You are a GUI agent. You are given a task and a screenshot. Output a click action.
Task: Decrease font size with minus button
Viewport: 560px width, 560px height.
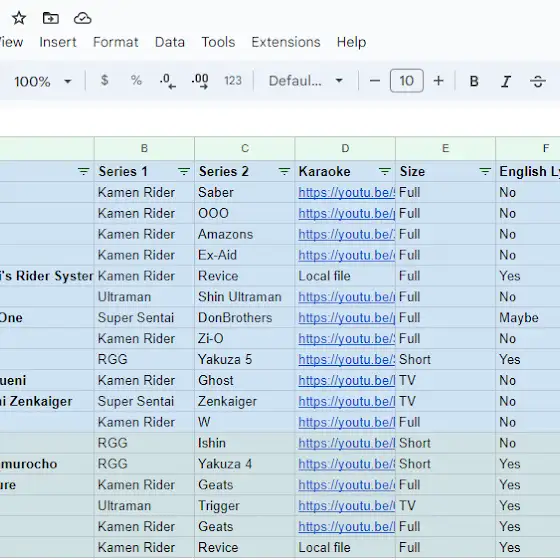(375, 81)
